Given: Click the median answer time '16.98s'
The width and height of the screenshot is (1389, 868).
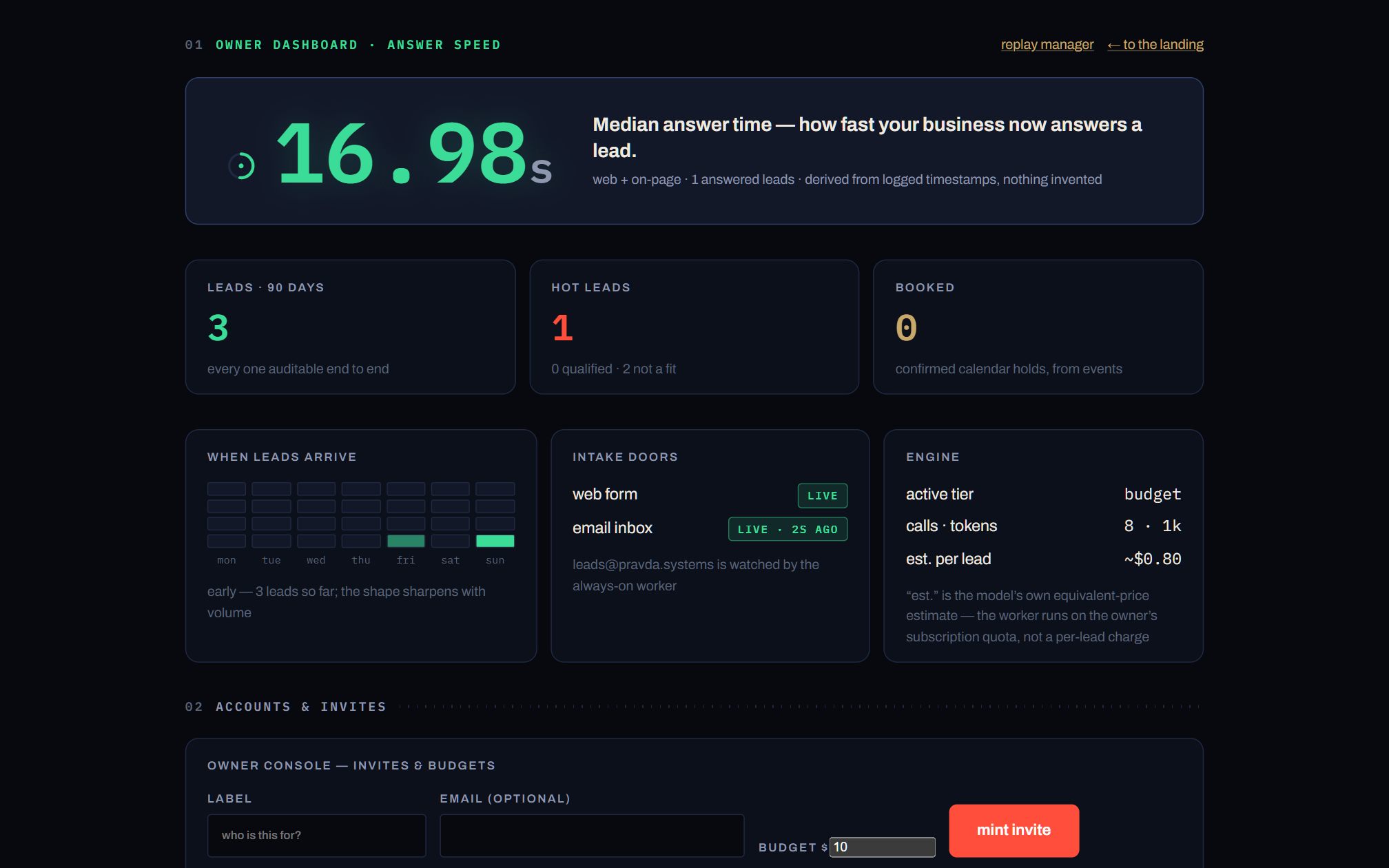Looking at the screenshot, I should point(413,153).
